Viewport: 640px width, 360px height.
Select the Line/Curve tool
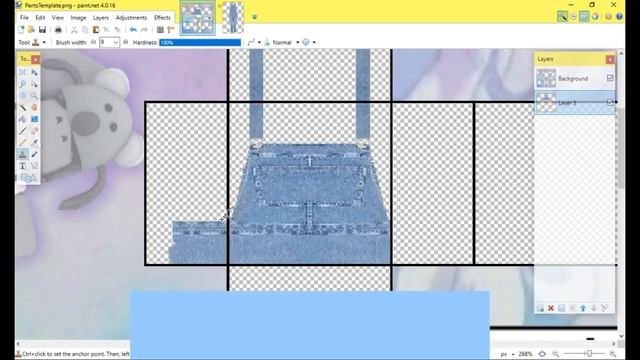coord(34,166)
